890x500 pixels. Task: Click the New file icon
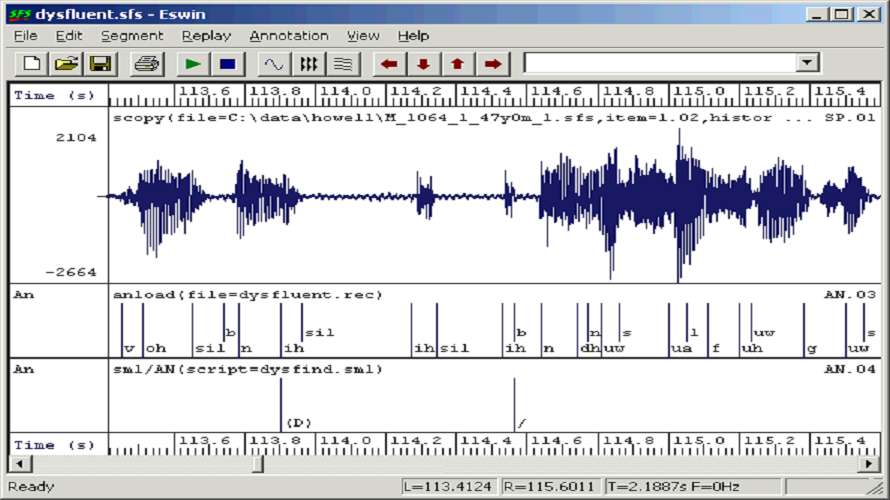pos(32,64)
